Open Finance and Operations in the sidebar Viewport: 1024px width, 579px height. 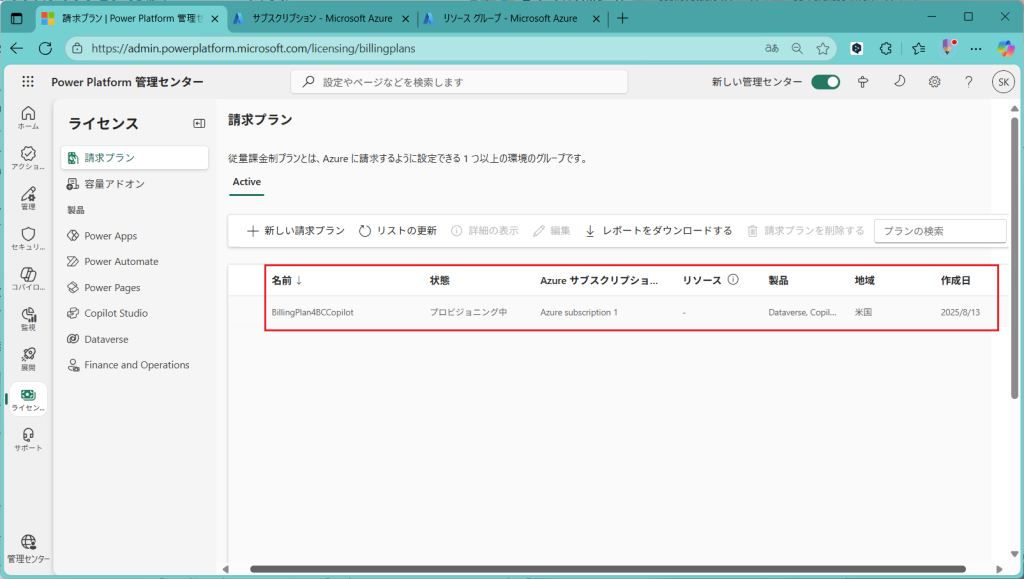pyautogui.click(x=135, y=365)
